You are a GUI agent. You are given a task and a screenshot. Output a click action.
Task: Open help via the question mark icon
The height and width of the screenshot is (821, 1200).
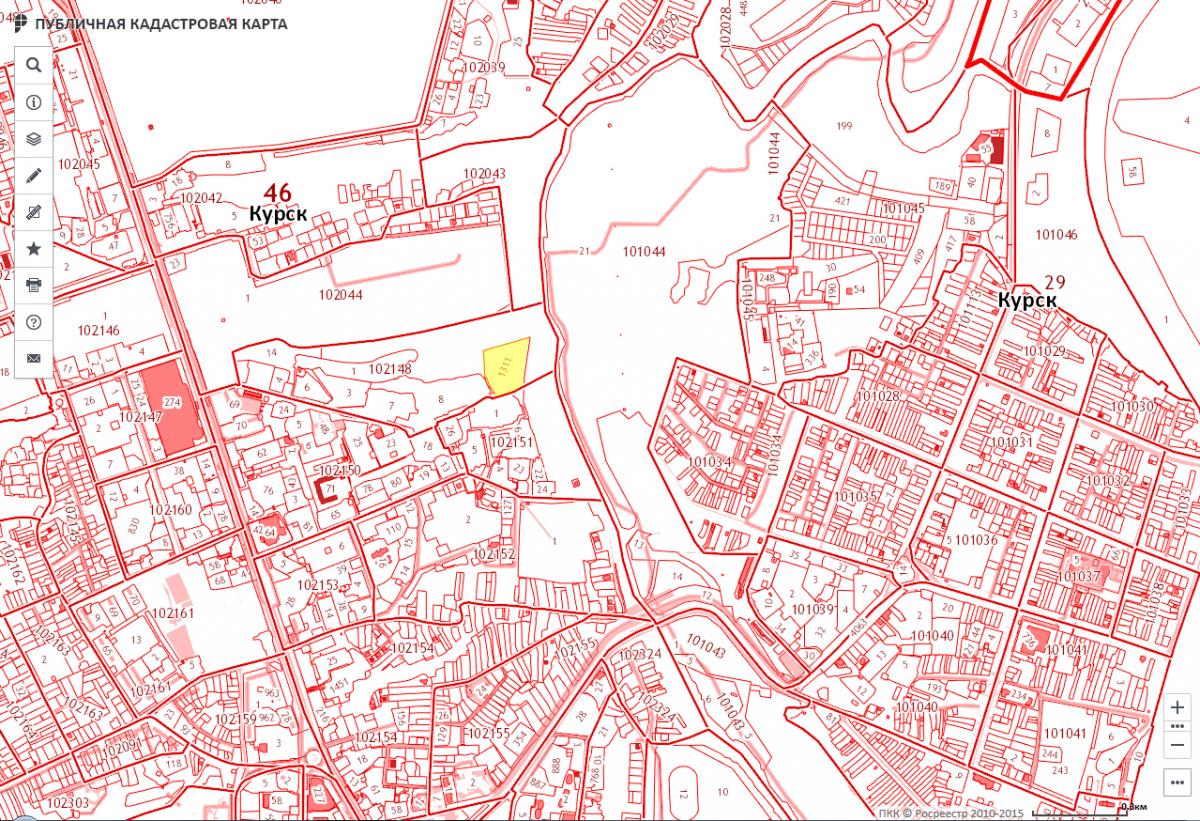tap(33, 322)
